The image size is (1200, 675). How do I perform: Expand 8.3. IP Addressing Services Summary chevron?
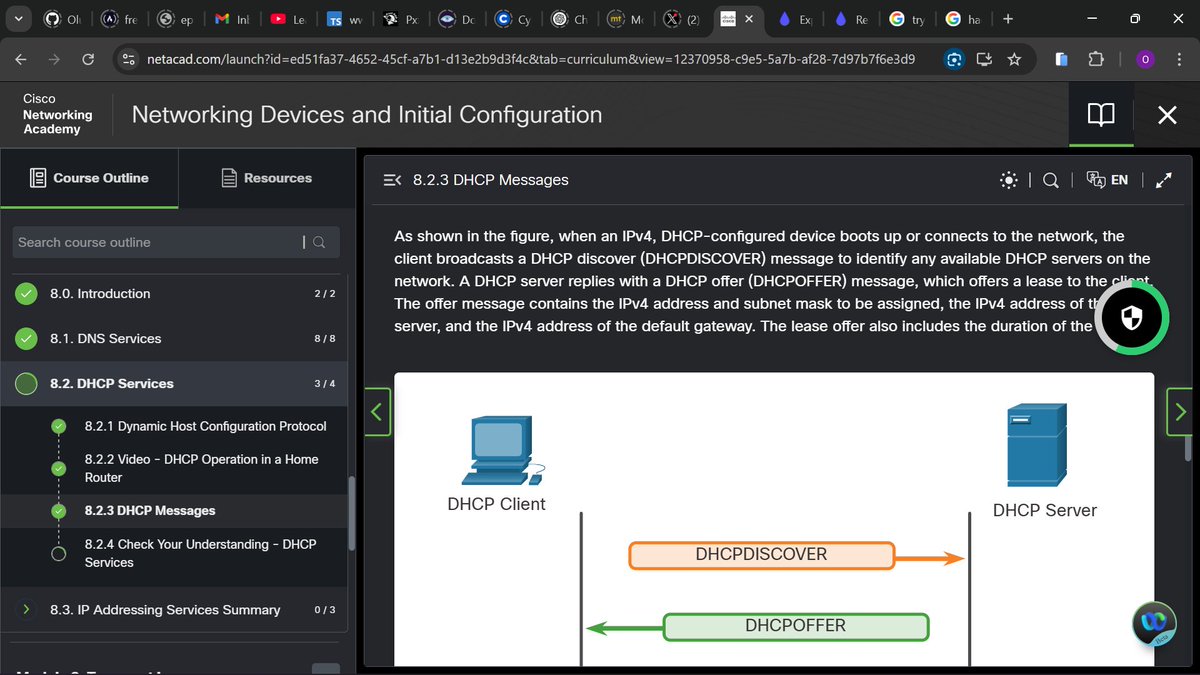[26, 609]
